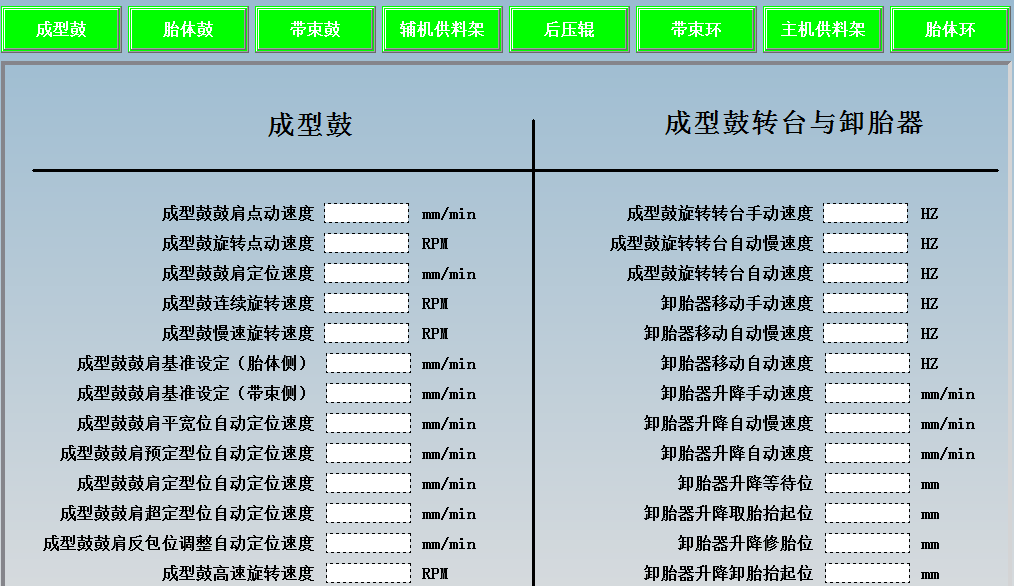Select 成型鼓鼓肩基准设定（胎体侧） field

367,363
